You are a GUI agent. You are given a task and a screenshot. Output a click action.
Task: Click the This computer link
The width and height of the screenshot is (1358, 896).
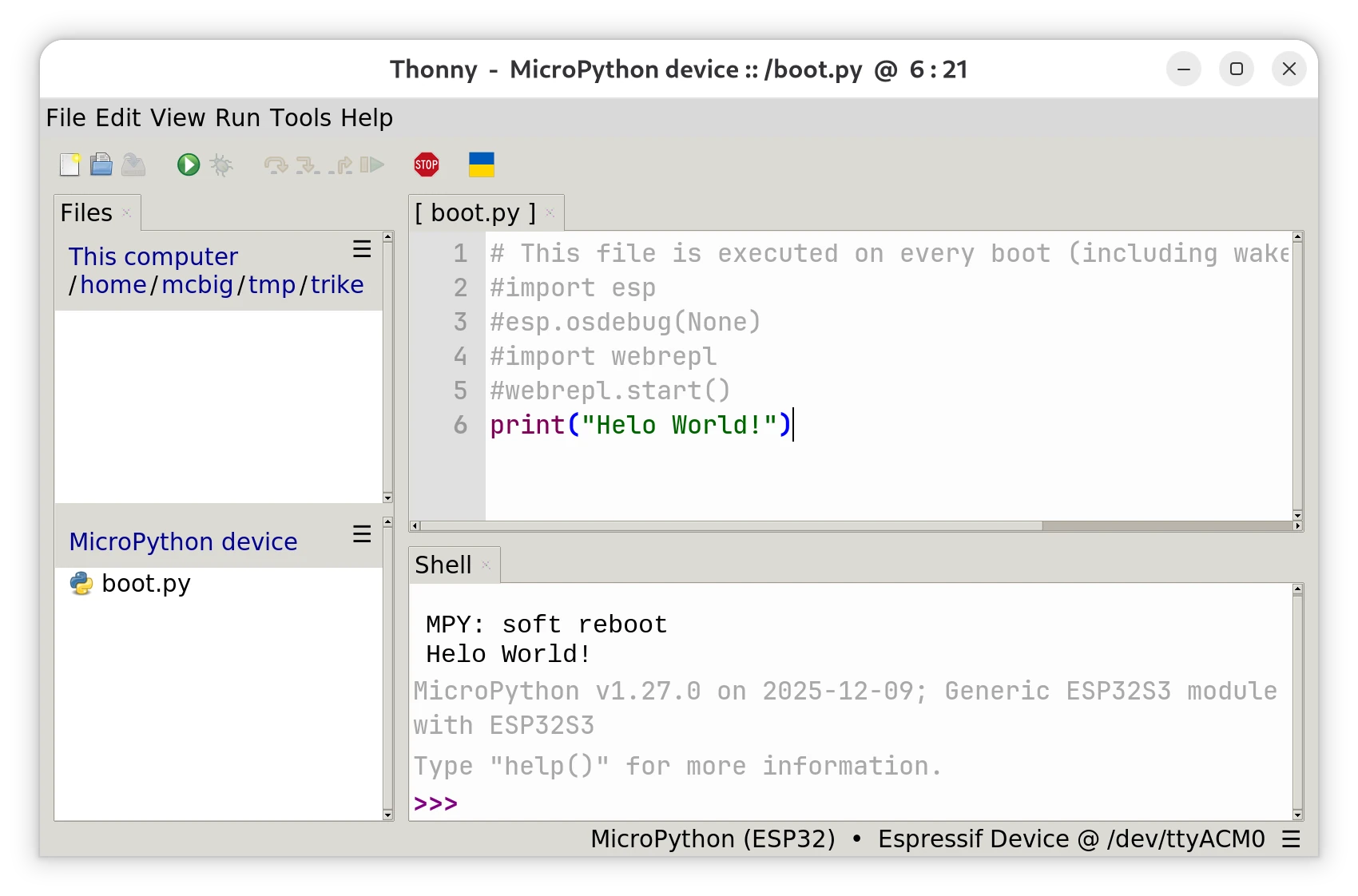pos(153,256)
